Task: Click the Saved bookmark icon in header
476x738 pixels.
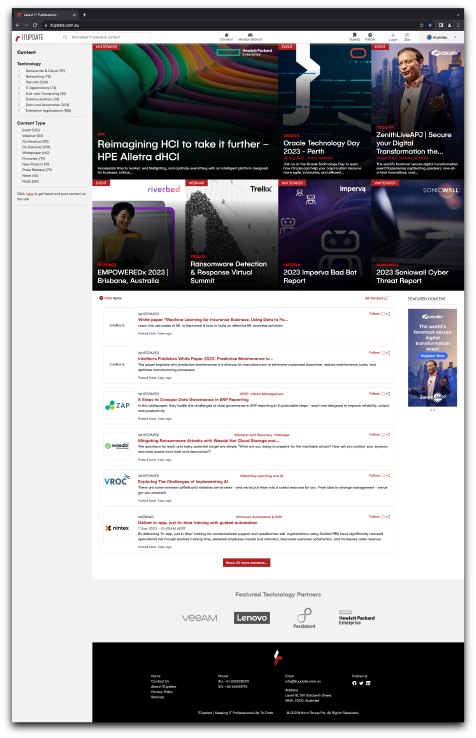Action: pyautogui.click(x=355, y=37)
